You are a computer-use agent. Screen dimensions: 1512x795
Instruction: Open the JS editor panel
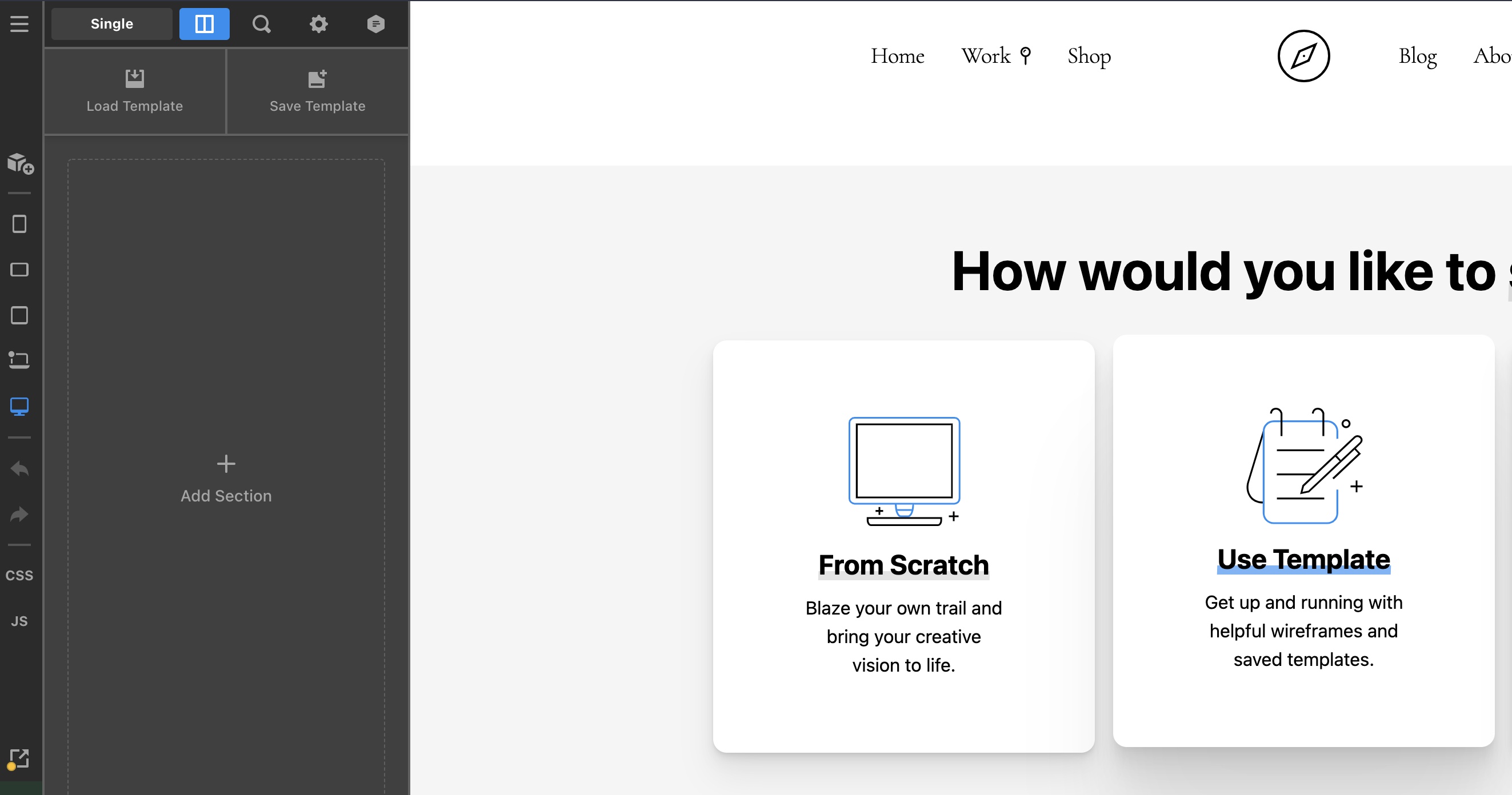(x=19, y=621)
